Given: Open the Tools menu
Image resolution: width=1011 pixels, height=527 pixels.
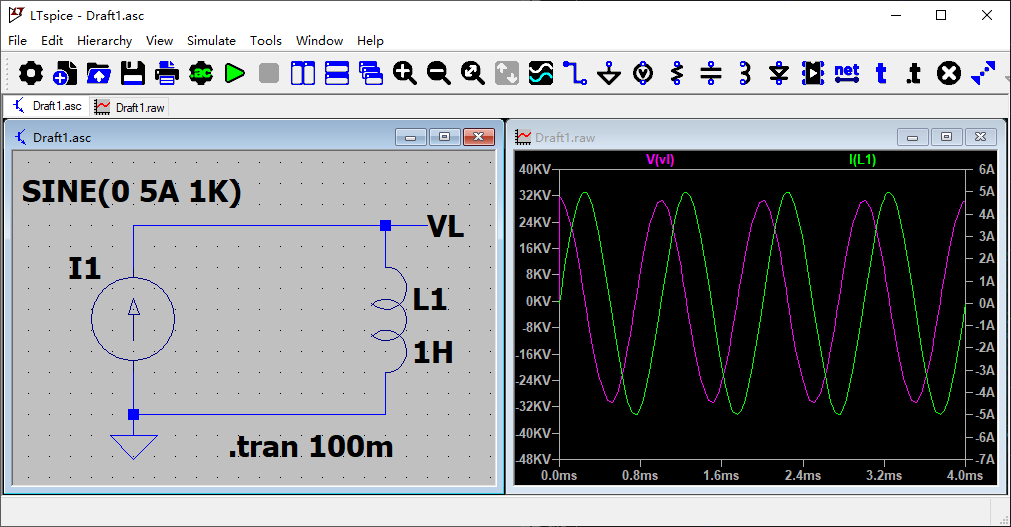Looking at the screenshot, I should (266, 41).
